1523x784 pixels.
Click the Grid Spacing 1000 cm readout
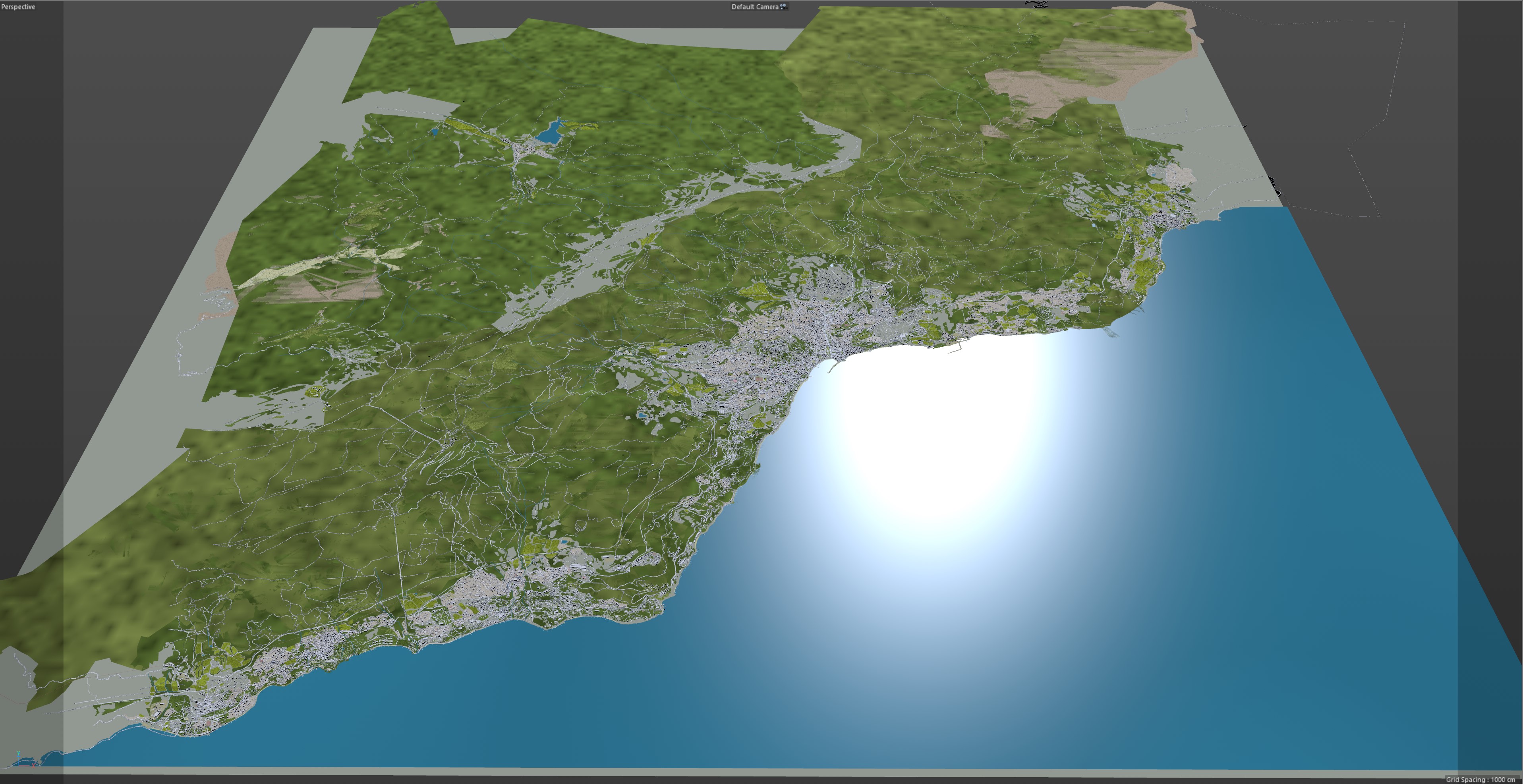1480,779
